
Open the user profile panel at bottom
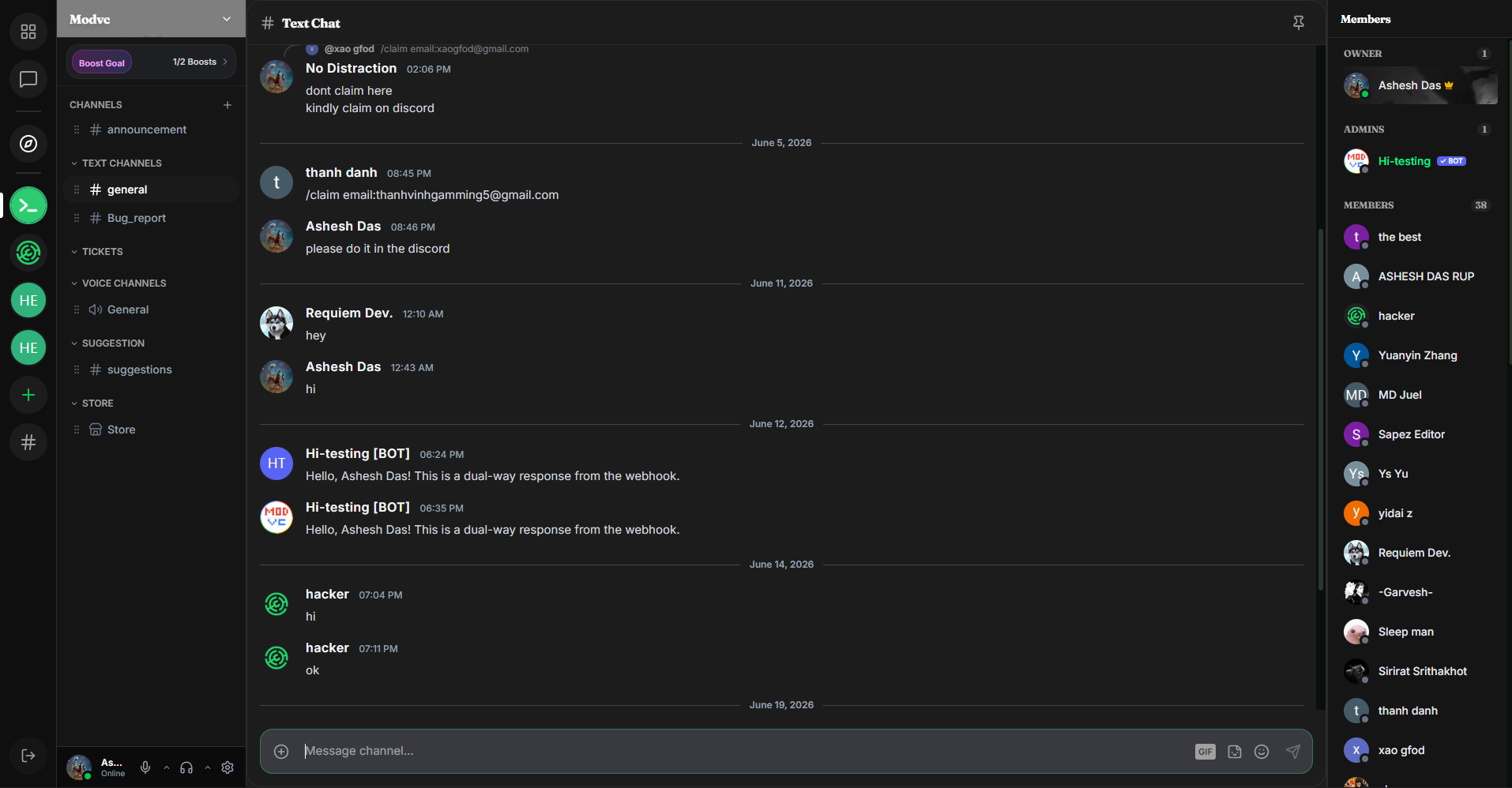click(x=96, y=767)
